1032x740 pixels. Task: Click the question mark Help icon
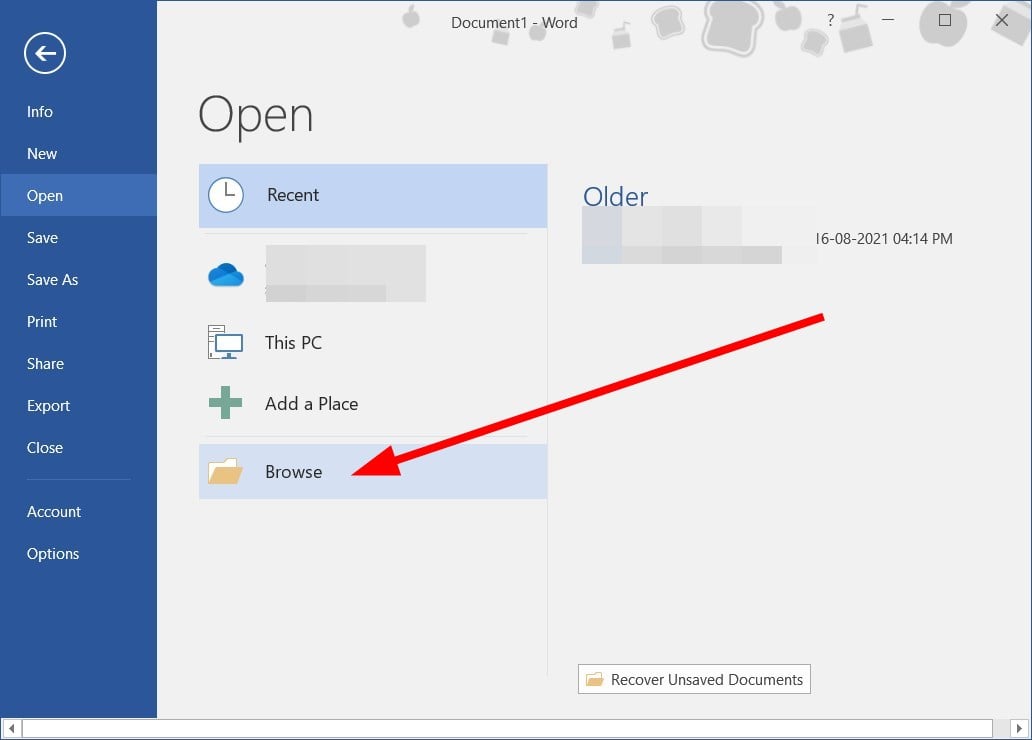click(831, 20)
